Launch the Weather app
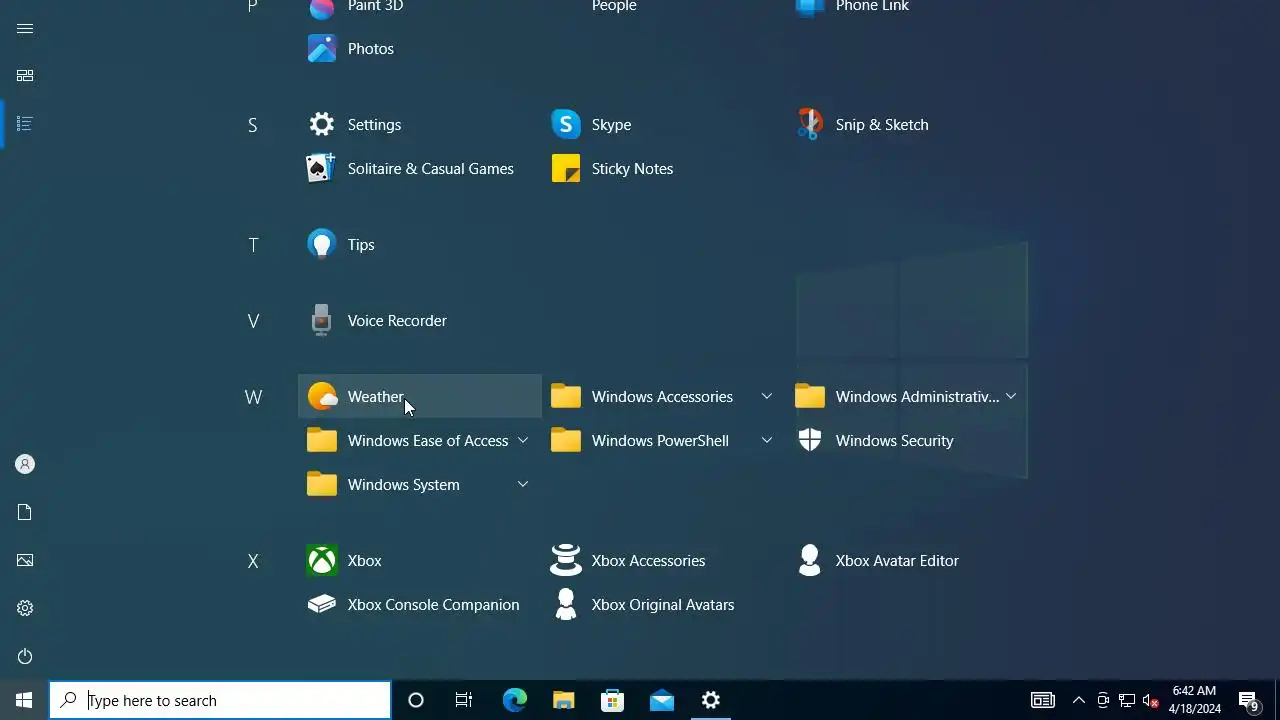 click(420, 396)
